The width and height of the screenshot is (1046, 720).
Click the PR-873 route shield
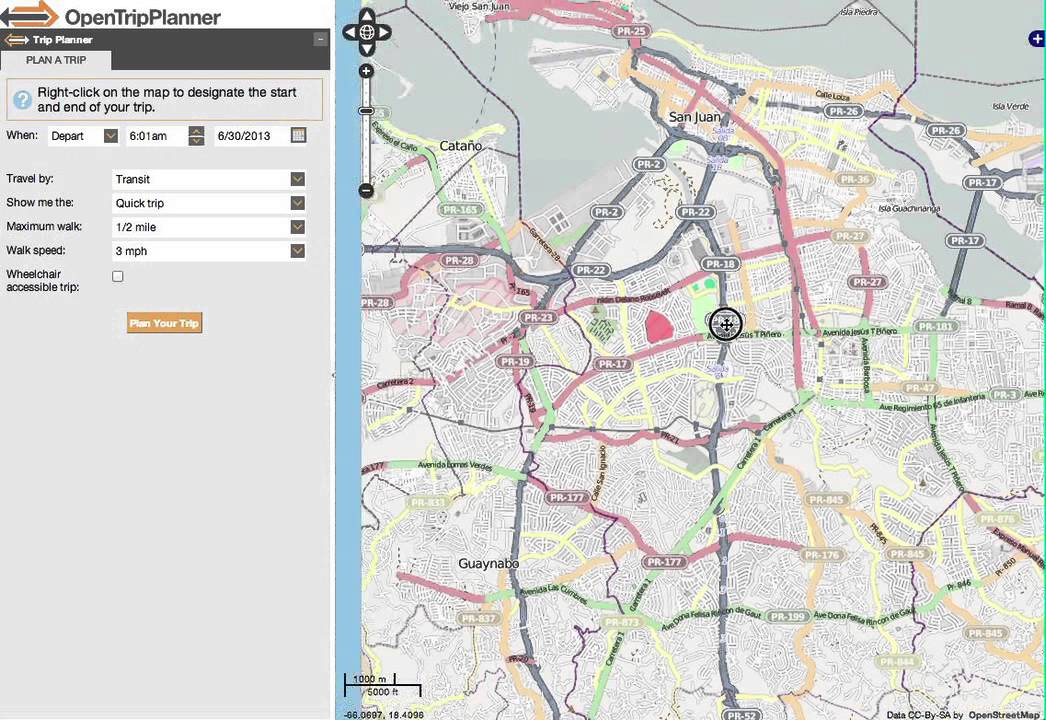621,622
